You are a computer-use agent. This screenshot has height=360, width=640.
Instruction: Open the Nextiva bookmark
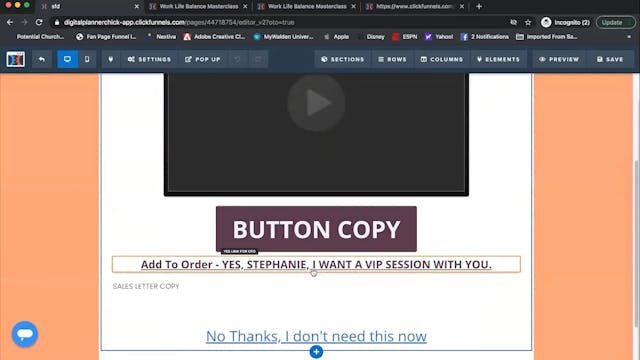point(161,37)
